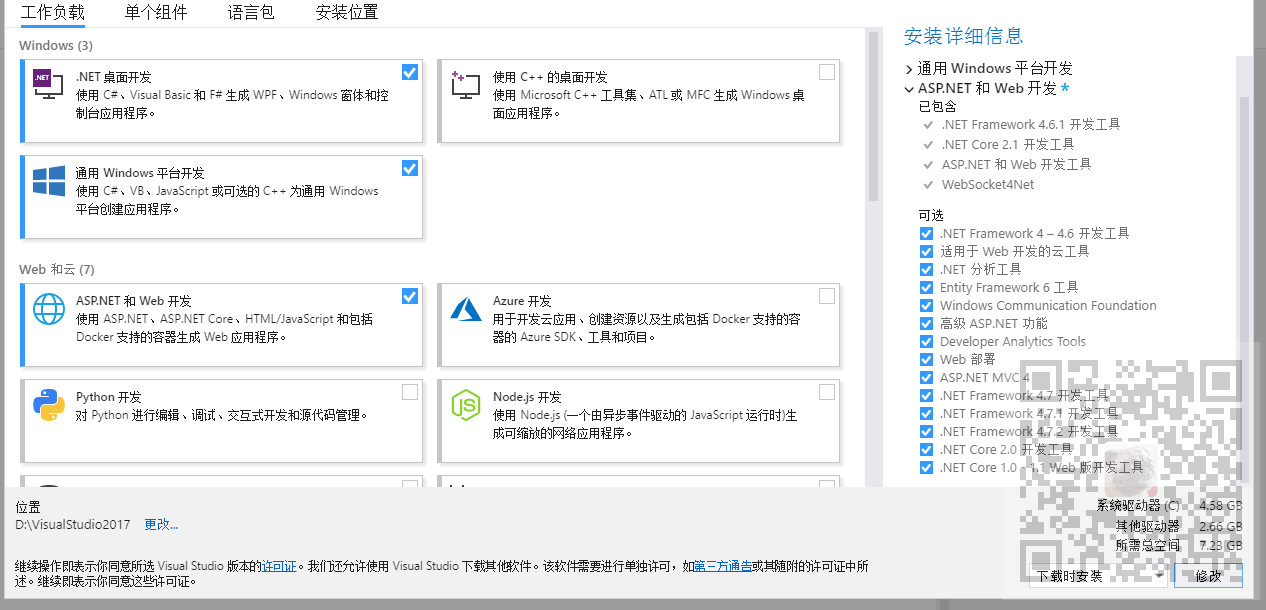Screen dimensions: 1266x610
Task: Open the 语言包 tab
Action: 250,13
